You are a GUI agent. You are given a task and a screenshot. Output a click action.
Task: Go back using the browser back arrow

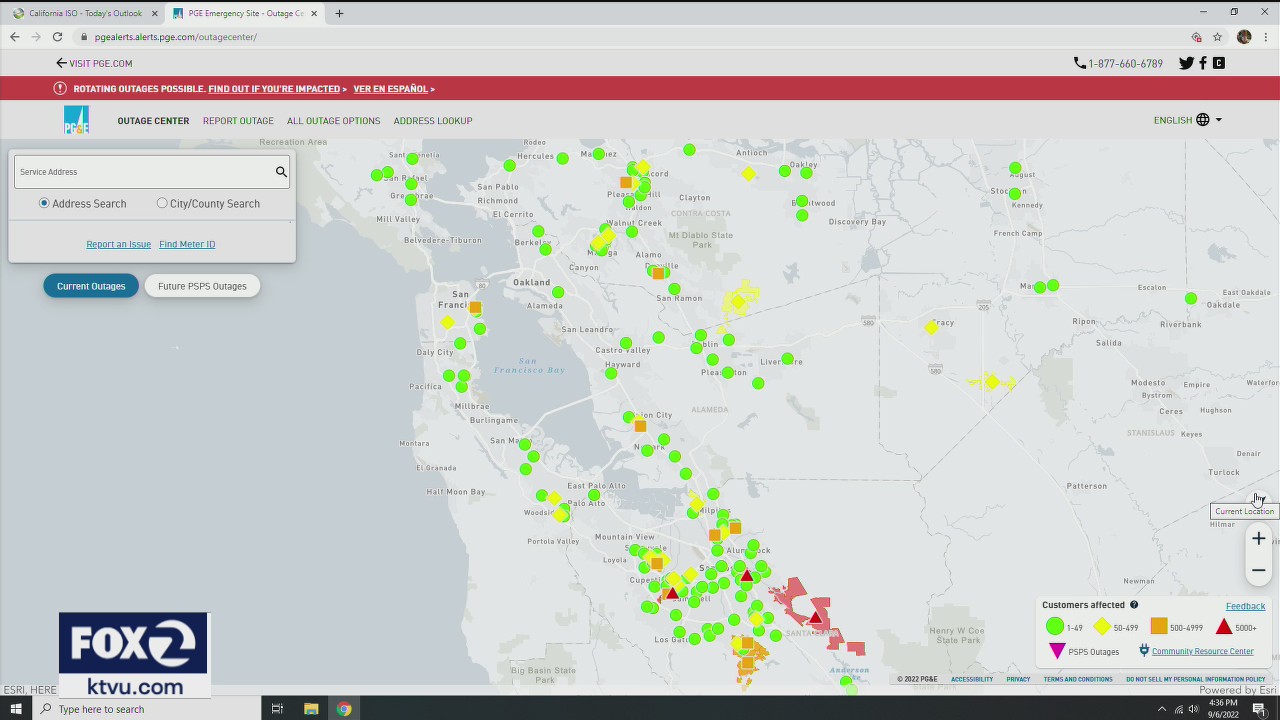pyautogui.click(x=15, y=37)
